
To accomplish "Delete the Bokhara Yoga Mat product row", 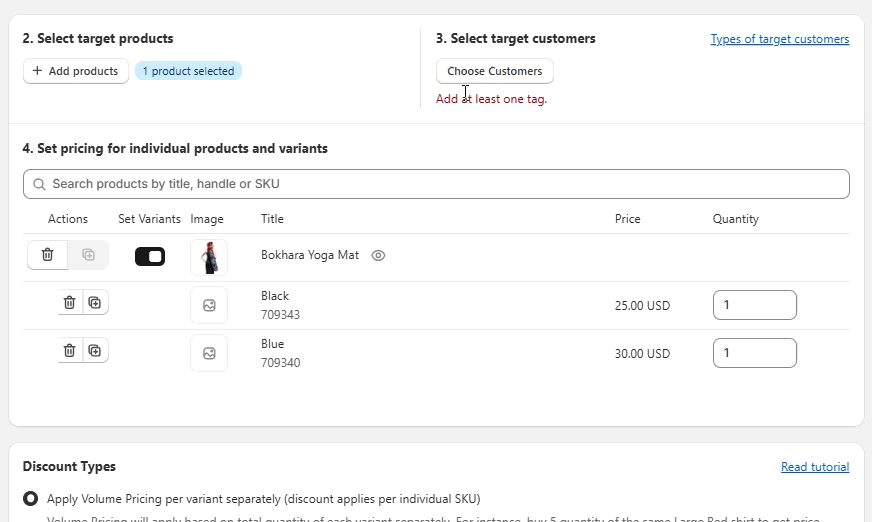I will coord(47,255).
